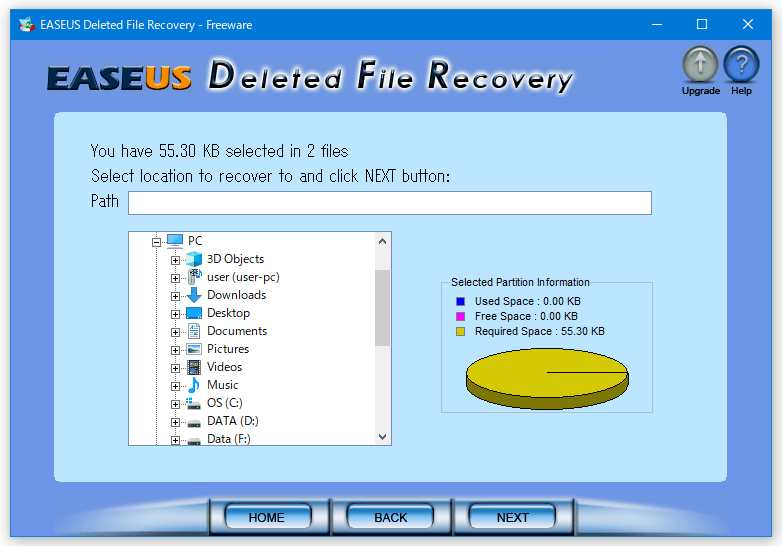Select the Music folder label
The height and width of the screenshot is (546, 782).
222,385
